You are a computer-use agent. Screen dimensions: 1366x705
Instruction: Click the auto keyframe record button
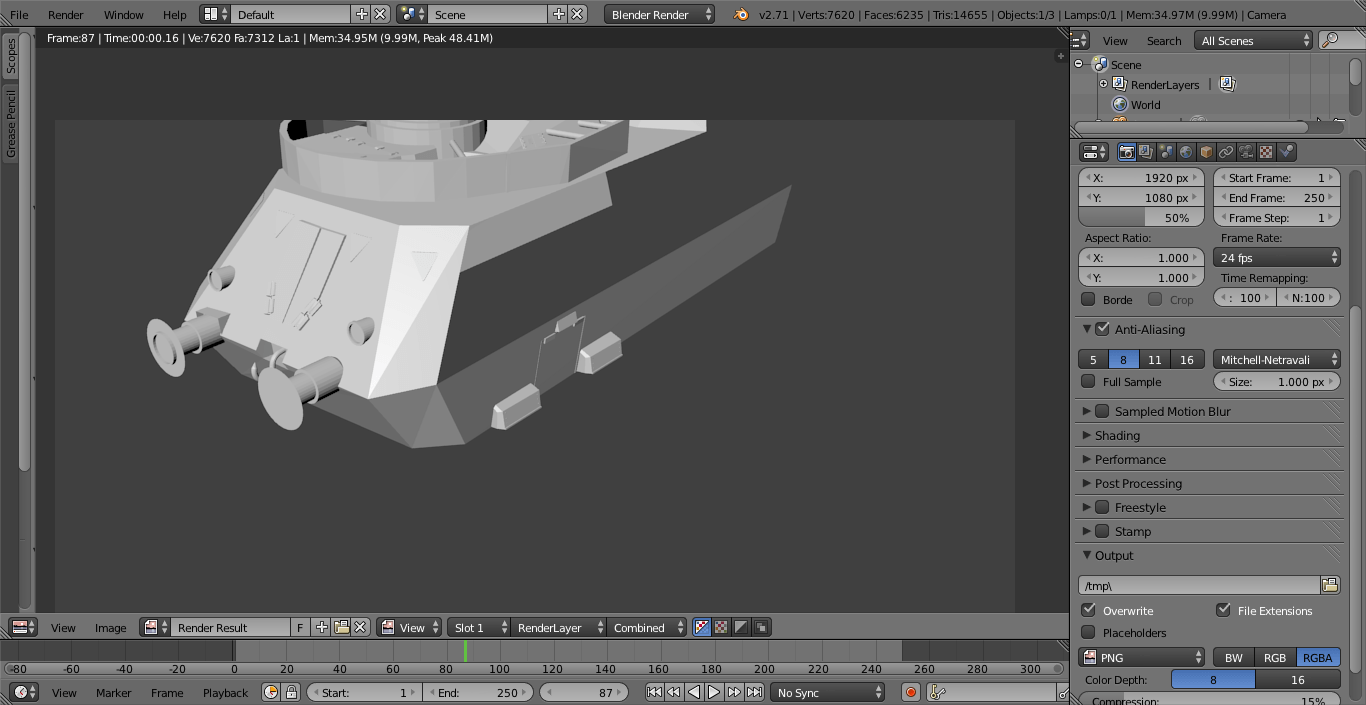coord(910,692)
